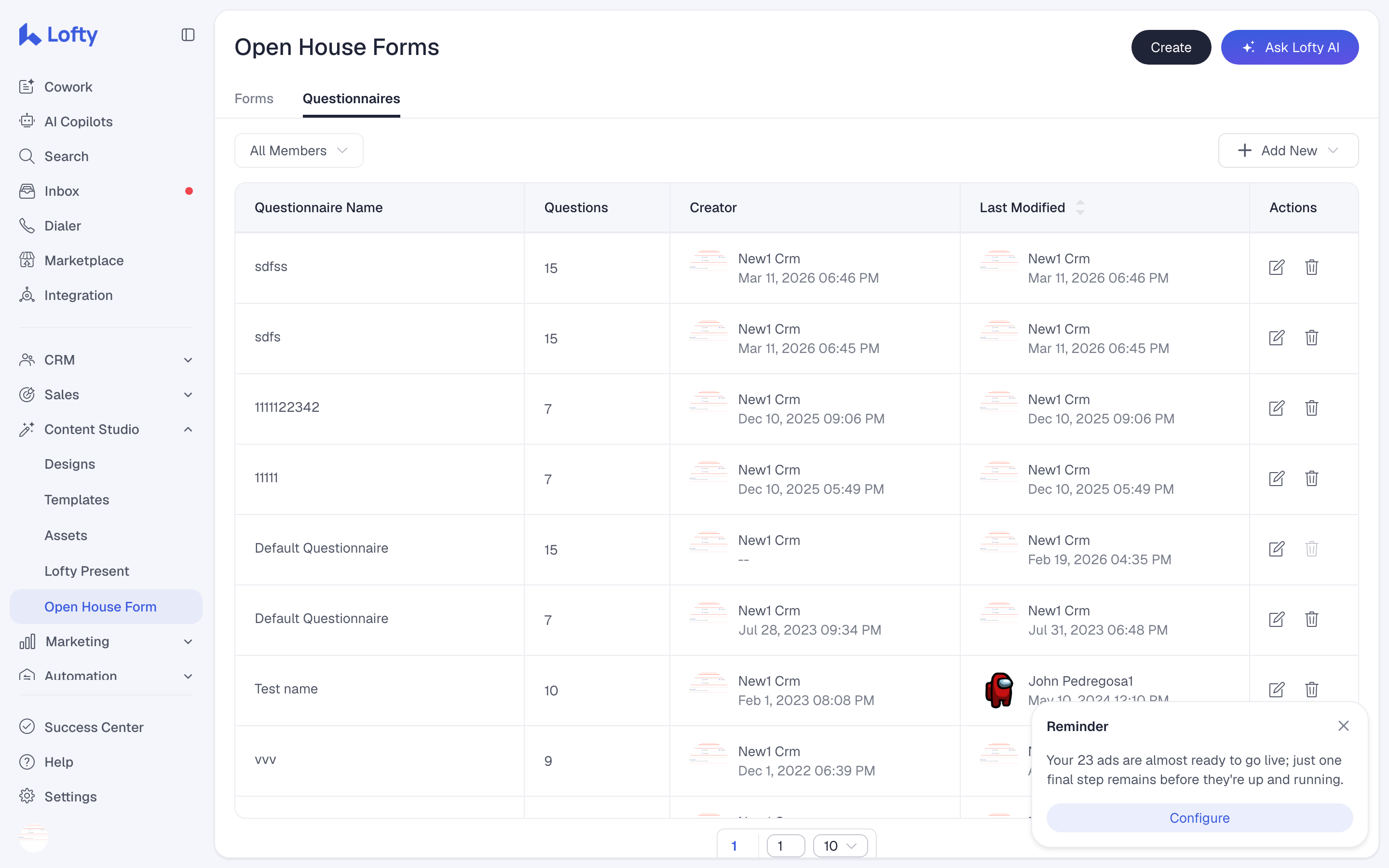Close the Reminder popup
1389x868 pixels.
click(1344, 726)
